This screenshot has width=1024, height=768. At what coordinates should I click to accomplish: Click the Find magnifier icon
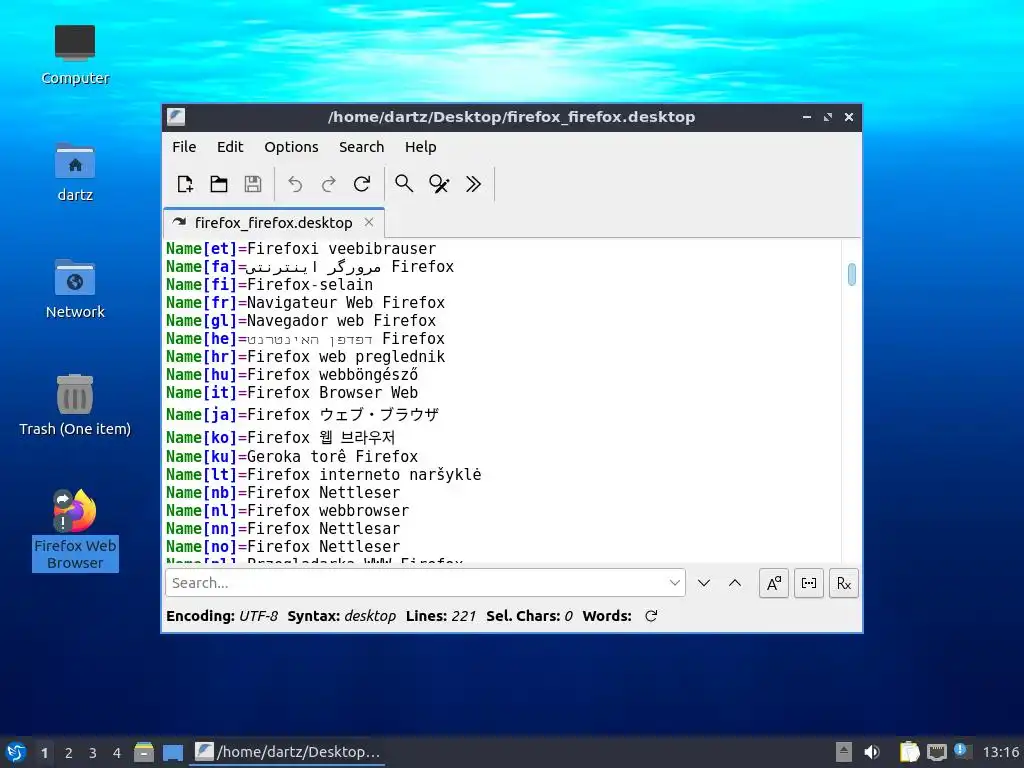click(404, 184)
